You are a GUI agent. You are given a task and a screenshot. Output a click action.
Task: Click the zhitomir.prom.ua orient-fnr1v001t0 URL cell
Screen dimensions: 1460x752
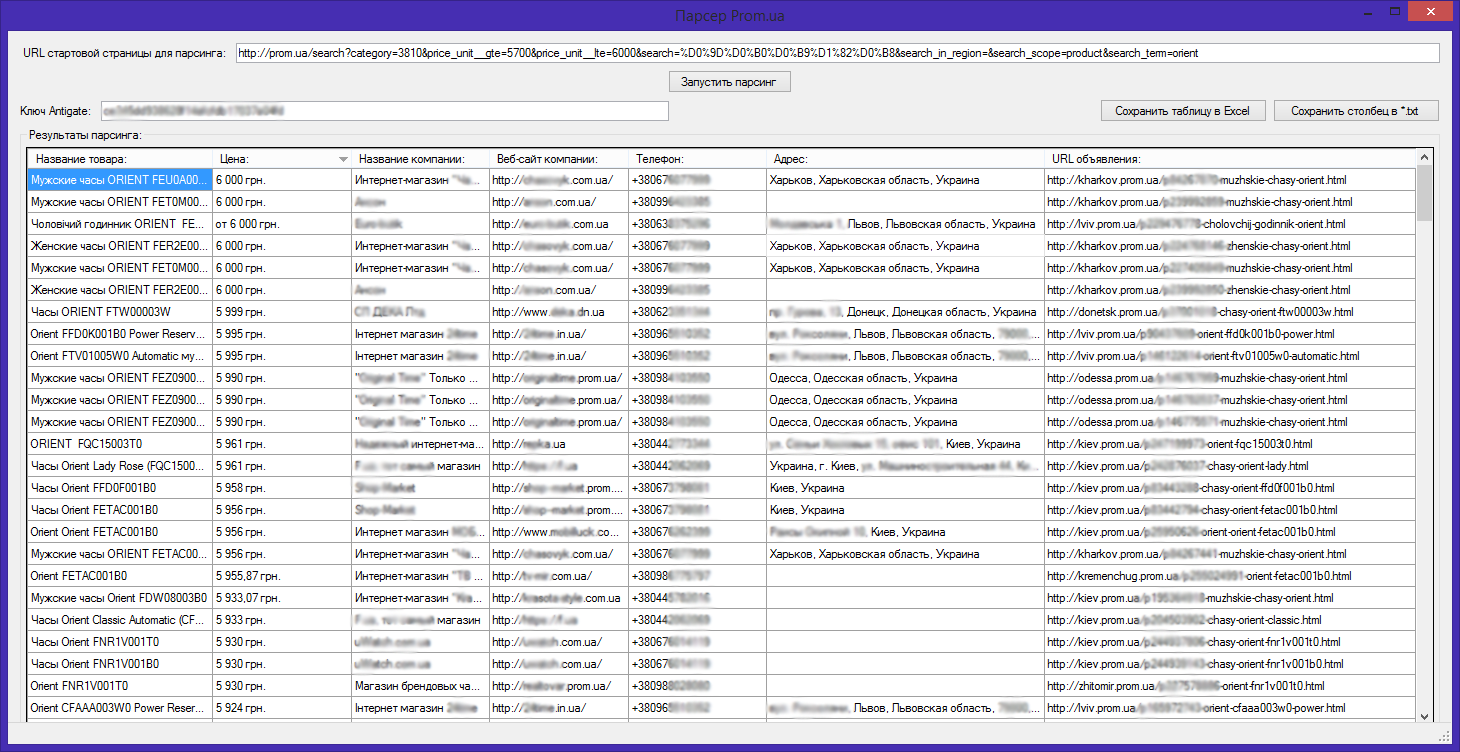[x=1230, y=686]
